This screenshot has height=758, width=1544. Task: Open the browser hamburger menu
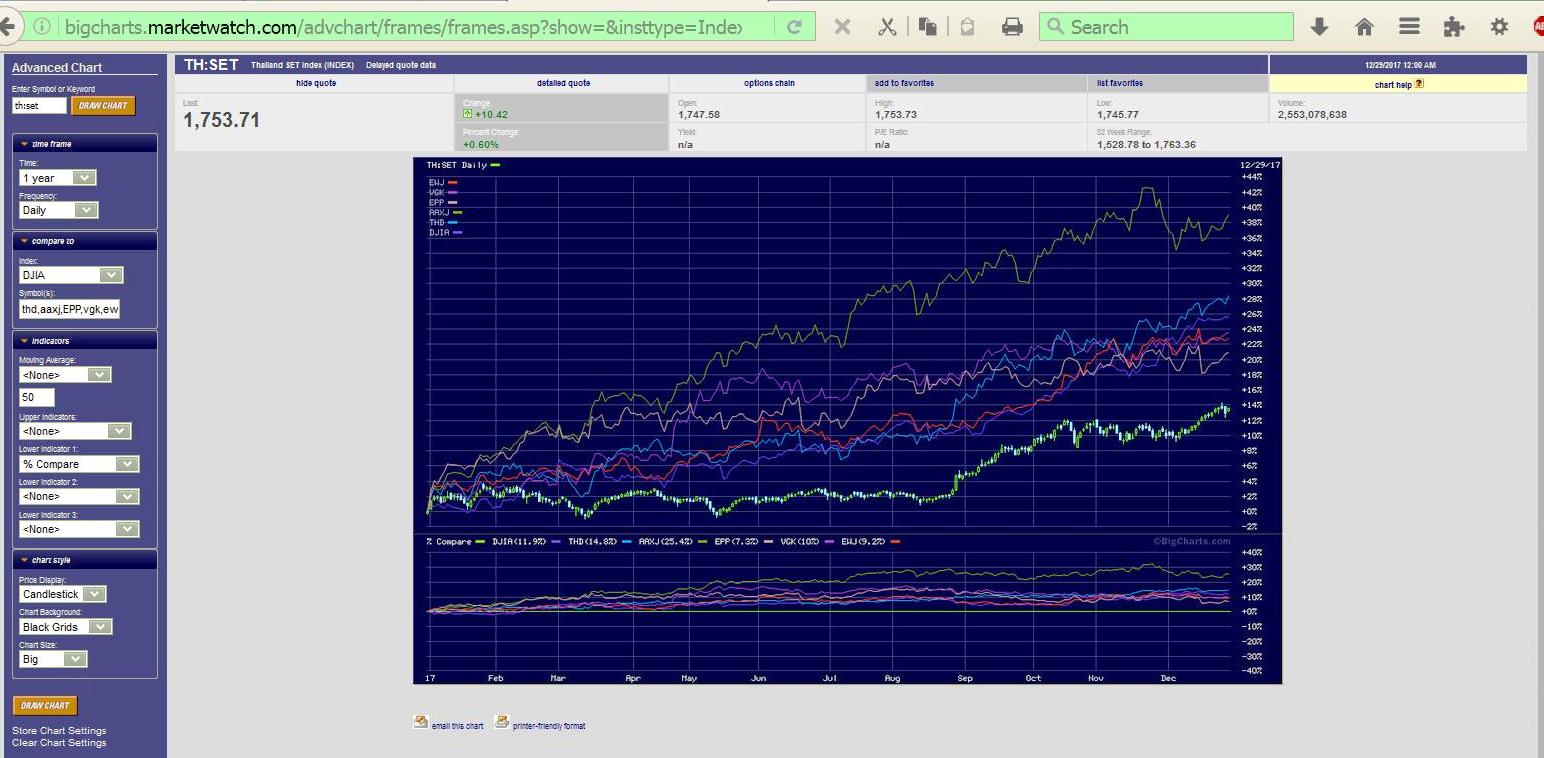click(x=1409, y=27)
